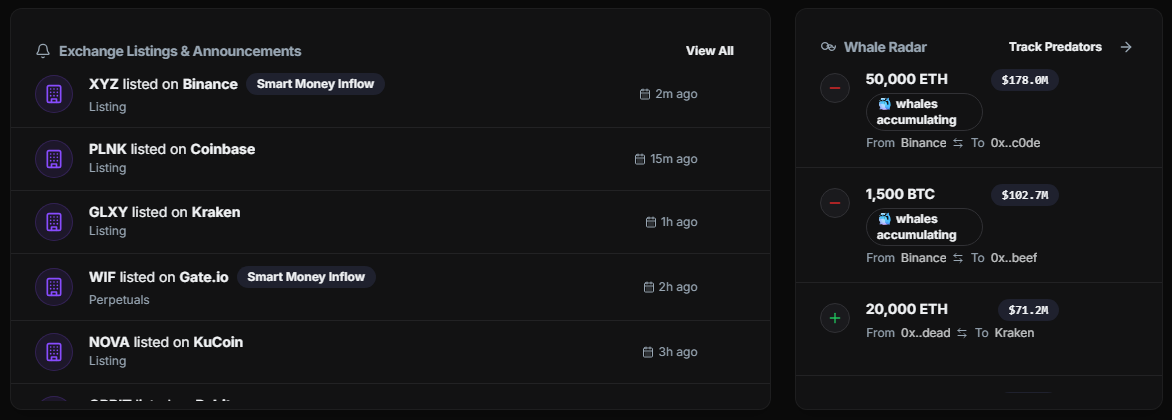Click the $102.7M value badge
Viewport: 1172px width, 420px height.
point(1024,195)
